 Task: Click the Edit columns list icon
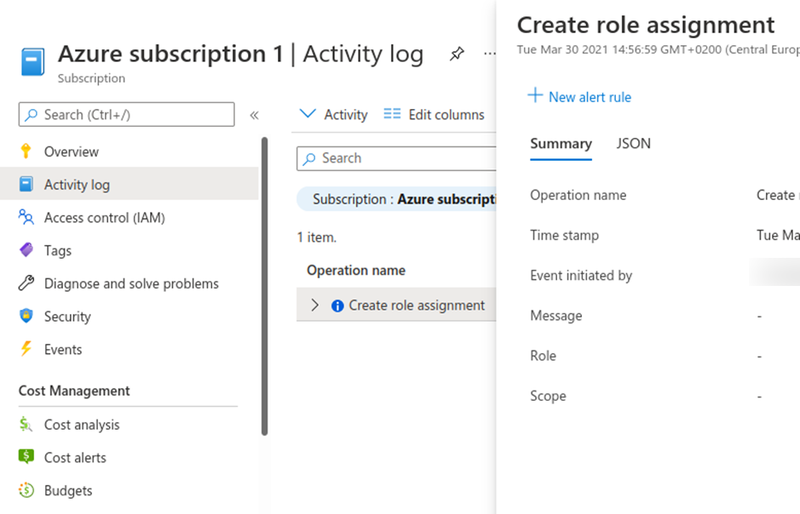(392, 114)
